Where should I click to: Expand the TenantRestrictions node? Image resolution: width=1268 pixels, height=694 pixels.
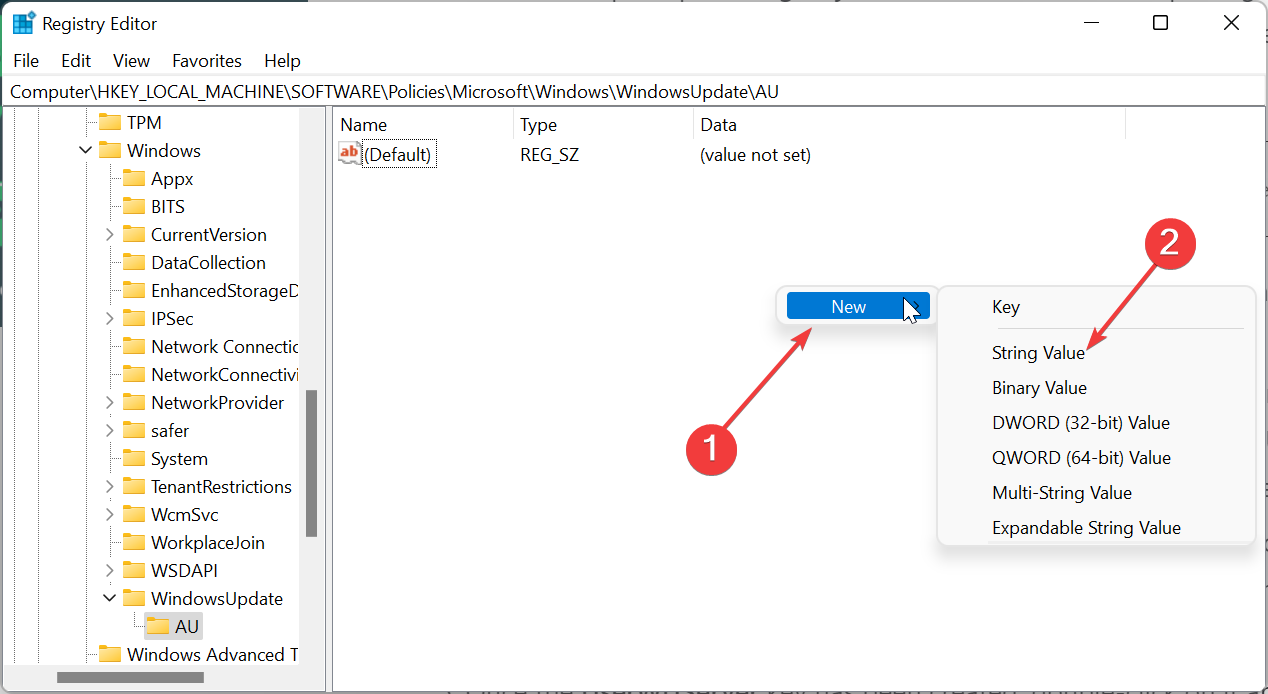[x=109, y=487]
